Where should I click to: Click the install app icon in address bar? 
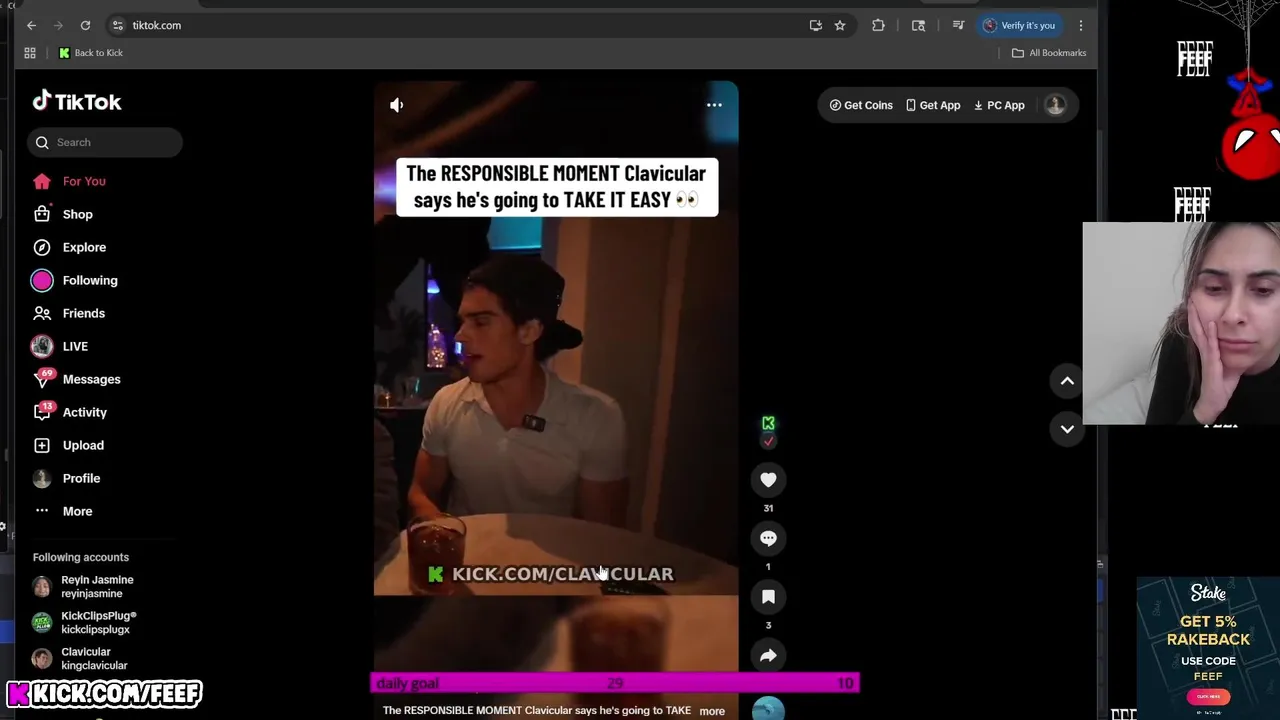pos(816,25)
